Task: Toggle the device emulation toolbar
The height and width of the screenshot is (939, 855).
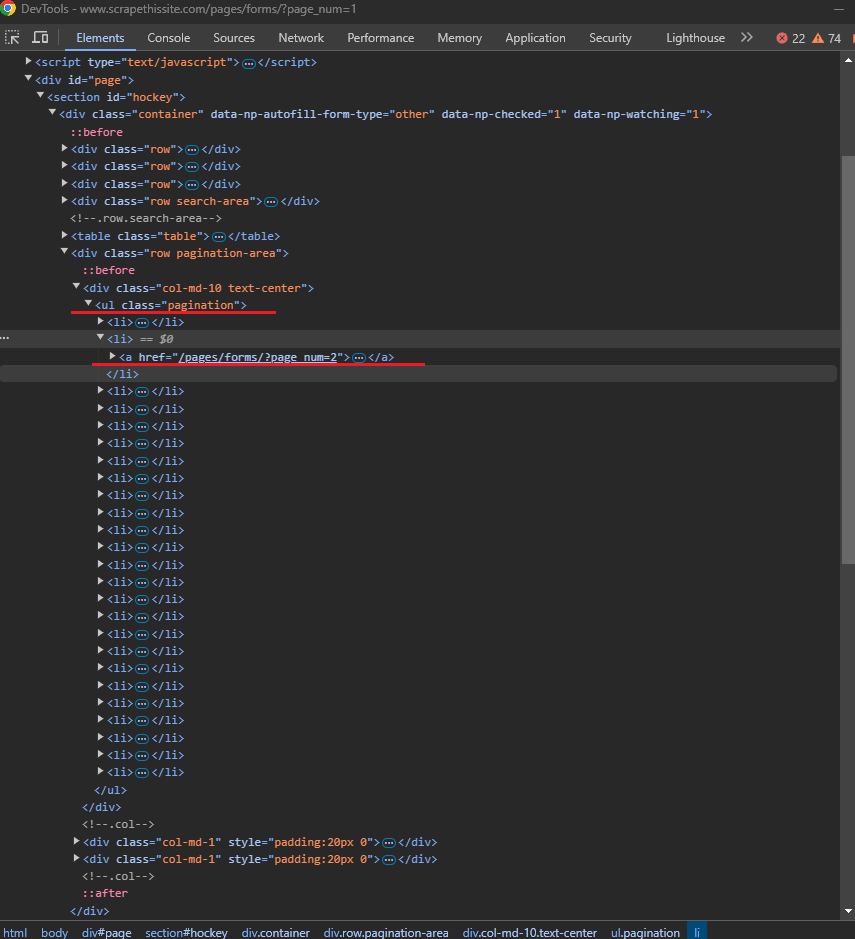Action: [x=39, y=37]
